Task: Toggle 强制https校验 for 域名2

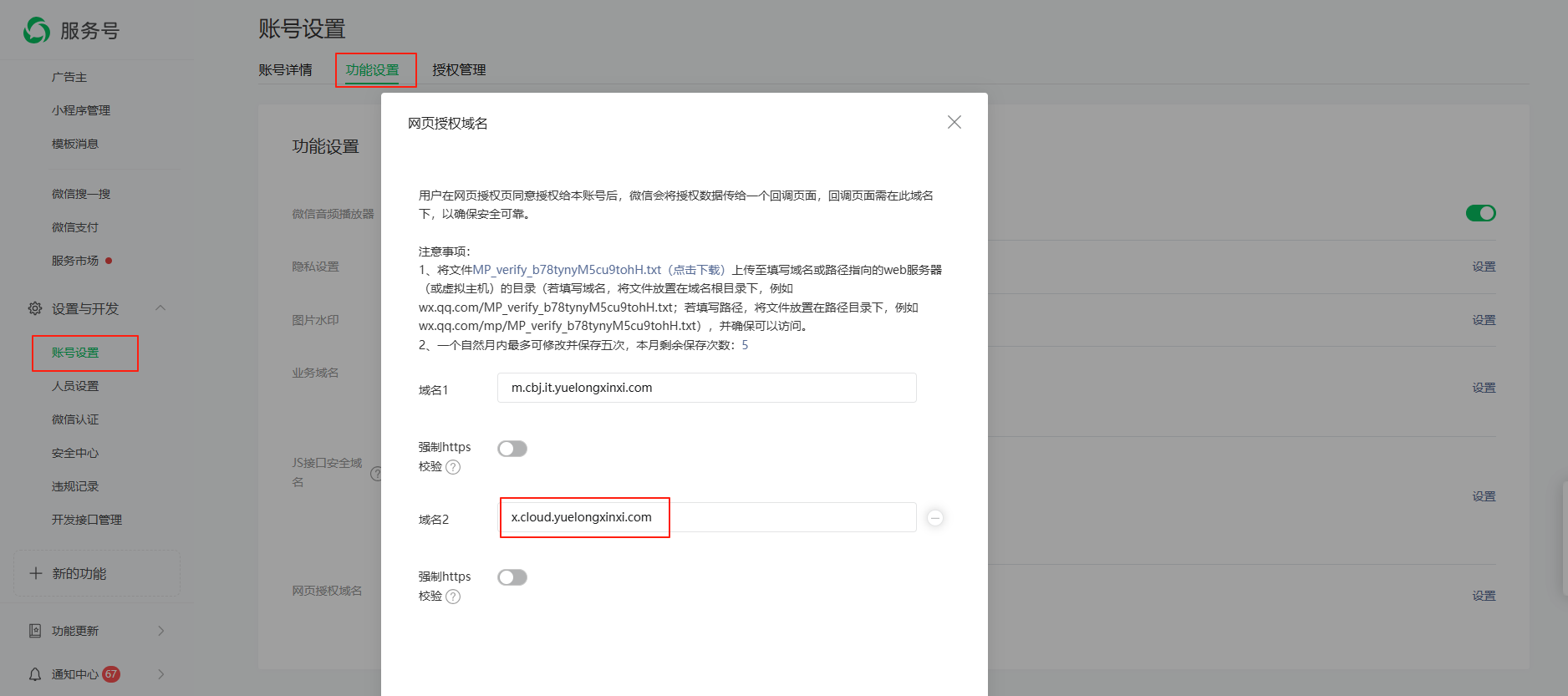Action: (x=512, y=577)
